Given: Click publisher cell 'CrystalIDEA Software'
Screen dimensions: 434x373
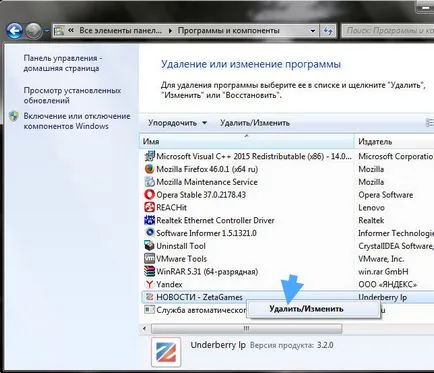Looking at the screenshot, I should (396, 246).
